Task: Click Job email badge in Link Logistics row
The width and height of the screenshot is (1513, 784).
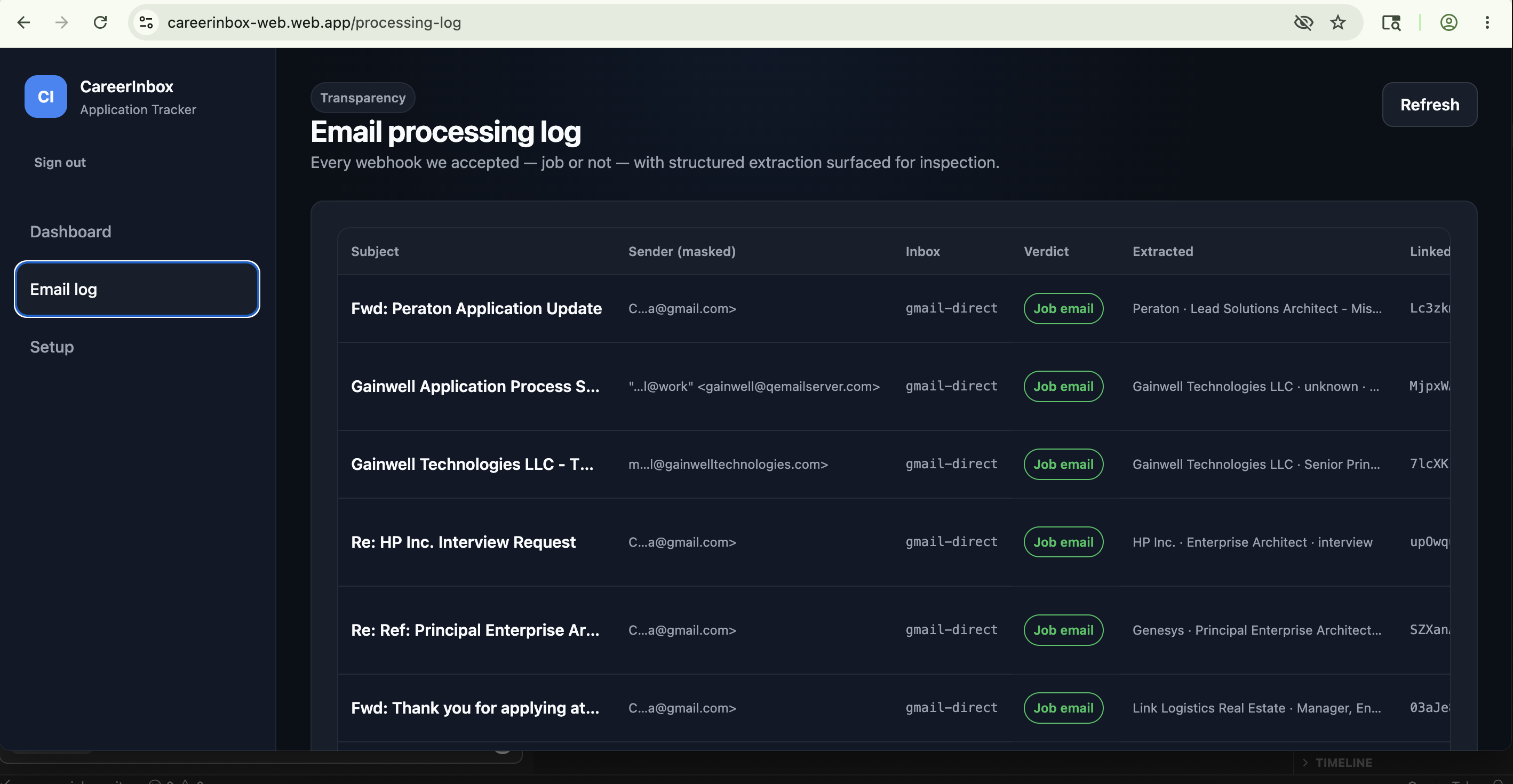Action: coord(1063,708)
